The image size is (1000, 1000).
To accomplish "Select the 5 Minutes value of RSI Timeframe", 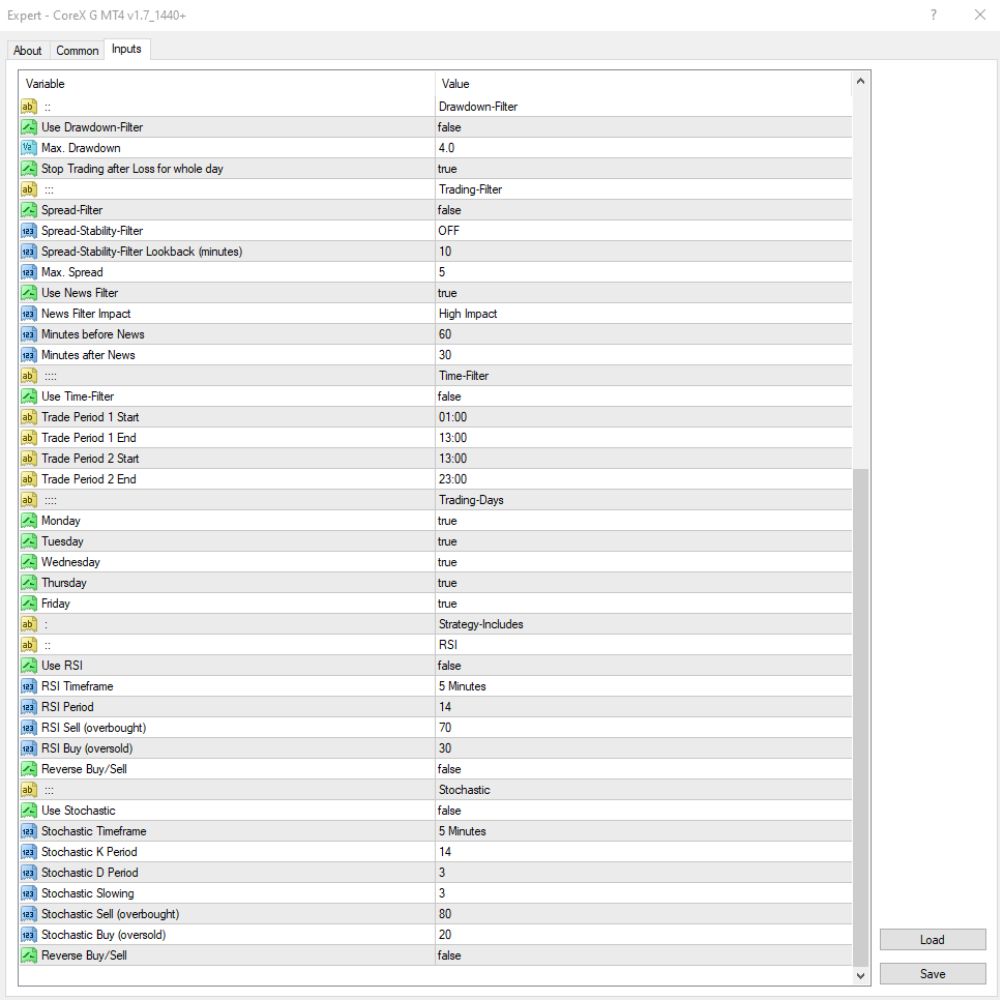I will pyautogui.click(x=462, y=686).
